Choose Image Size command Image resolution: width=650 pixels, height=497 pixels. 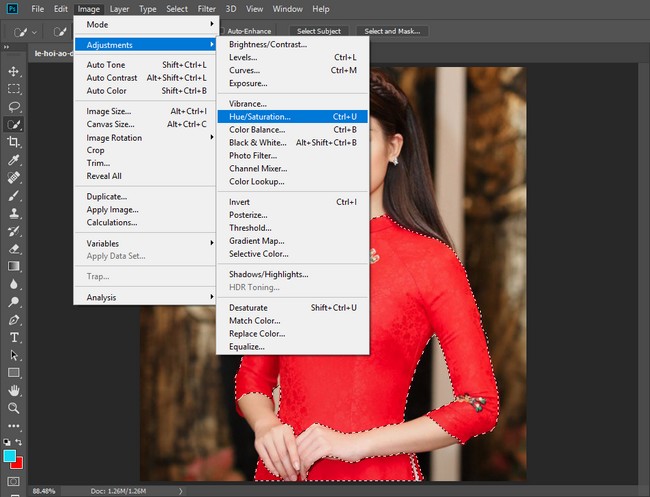(x=146, y=111)
